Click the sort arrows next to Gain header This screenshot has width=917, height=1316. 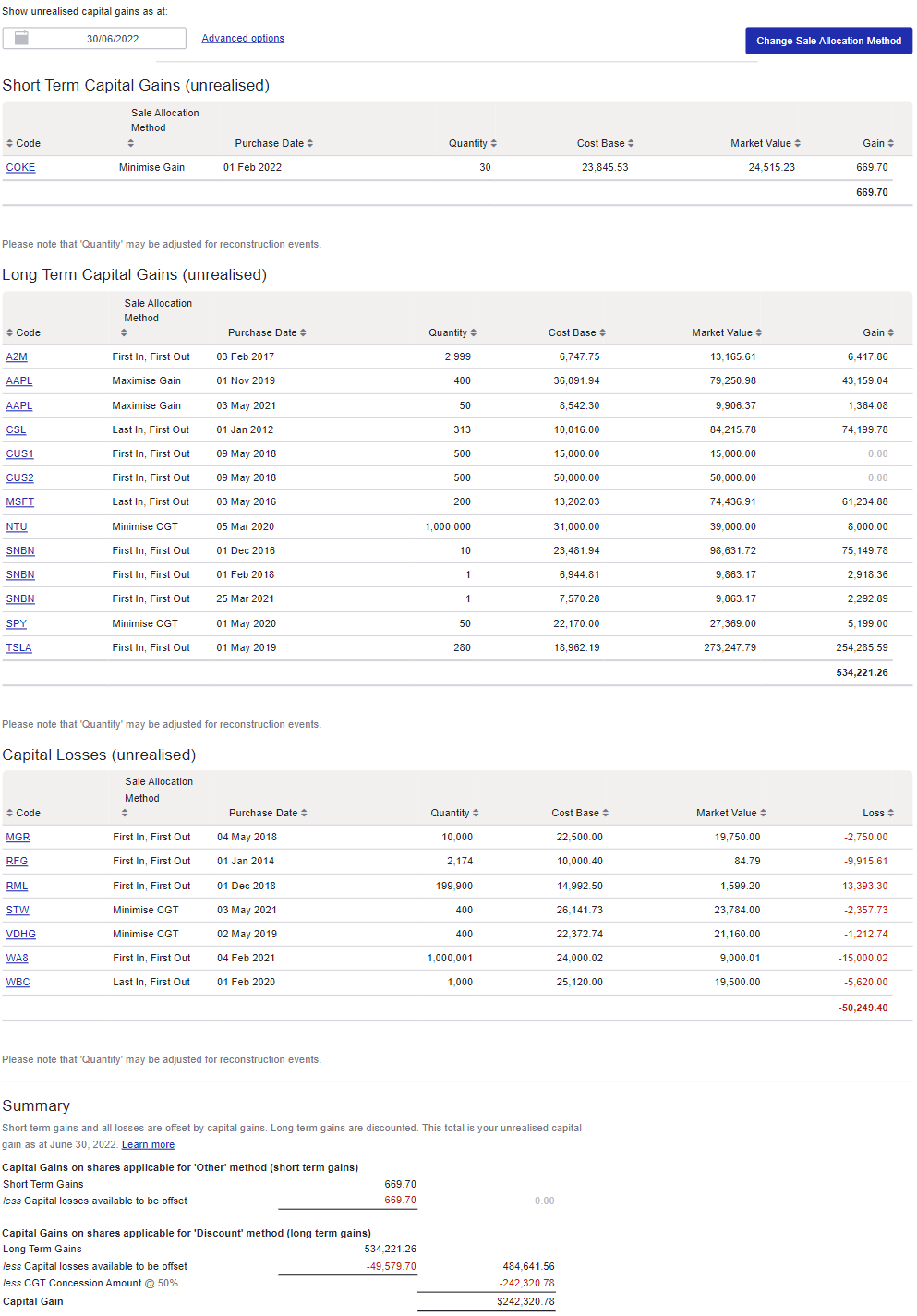889,143
